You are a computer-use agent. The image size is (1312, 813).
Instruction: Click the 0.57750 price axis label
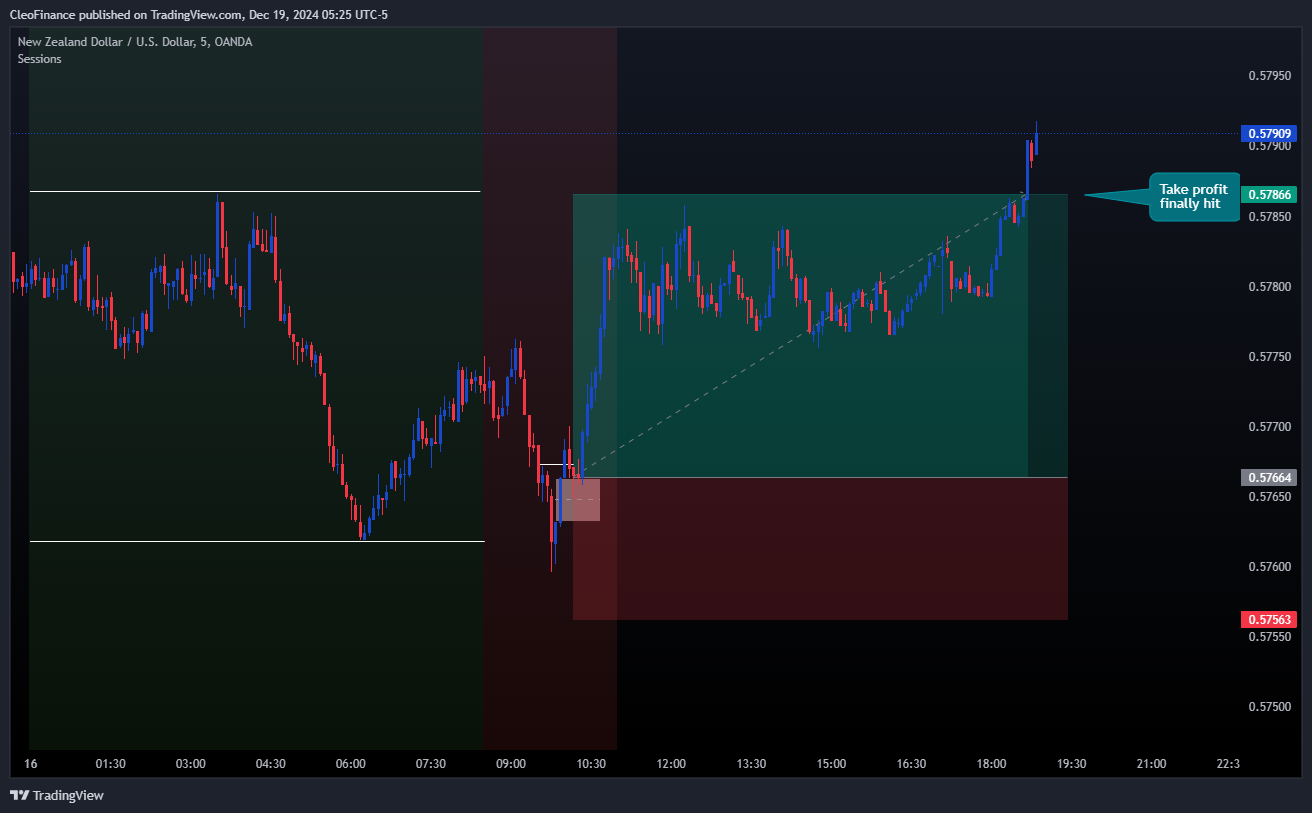point(1270,357)
